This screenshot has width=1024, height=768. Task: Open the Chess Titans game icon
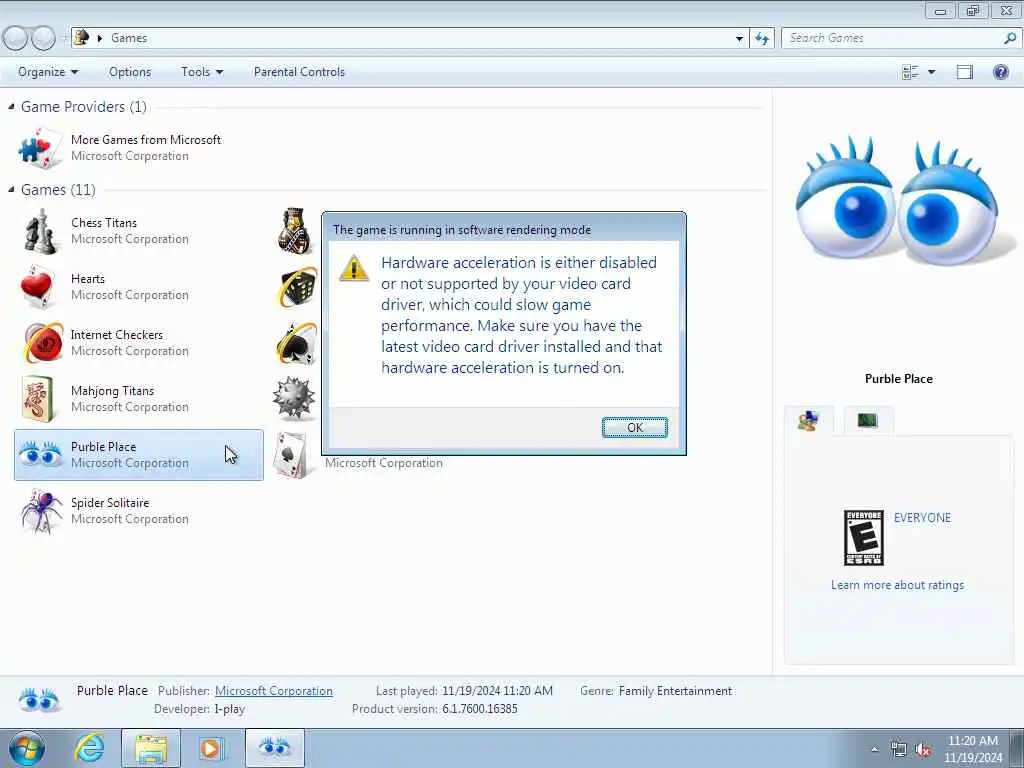pos(40,231)
